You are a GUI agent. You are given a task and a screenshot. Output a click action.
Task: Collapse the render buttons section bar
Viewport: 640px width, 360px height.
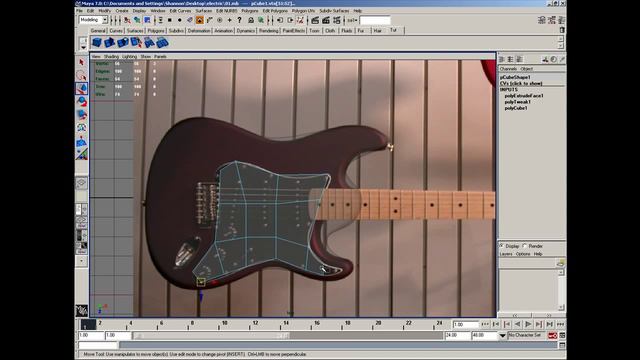point(307,20)
